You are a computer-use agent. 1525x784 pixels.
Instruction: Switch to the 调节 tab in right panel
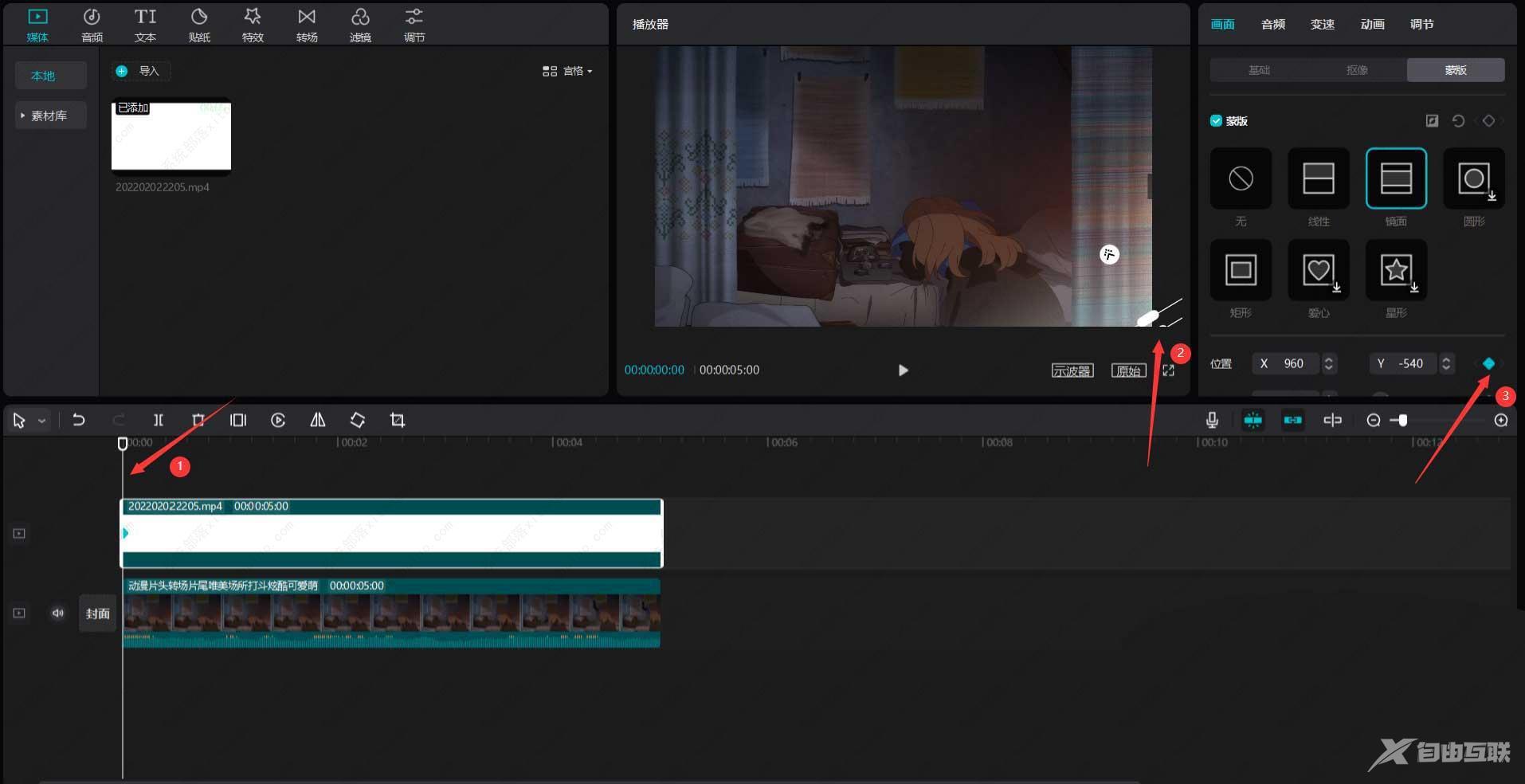(1421, 25)
